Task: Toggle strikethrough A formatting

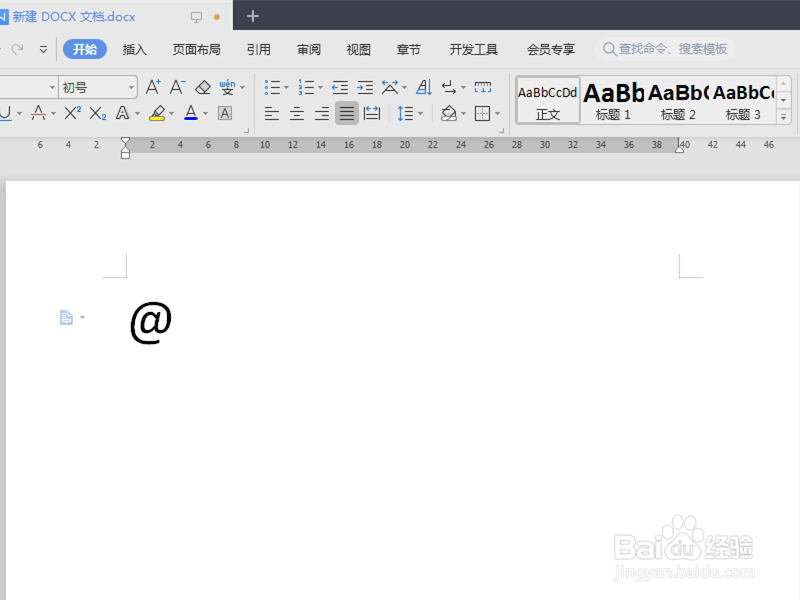Action: point(38,113)
